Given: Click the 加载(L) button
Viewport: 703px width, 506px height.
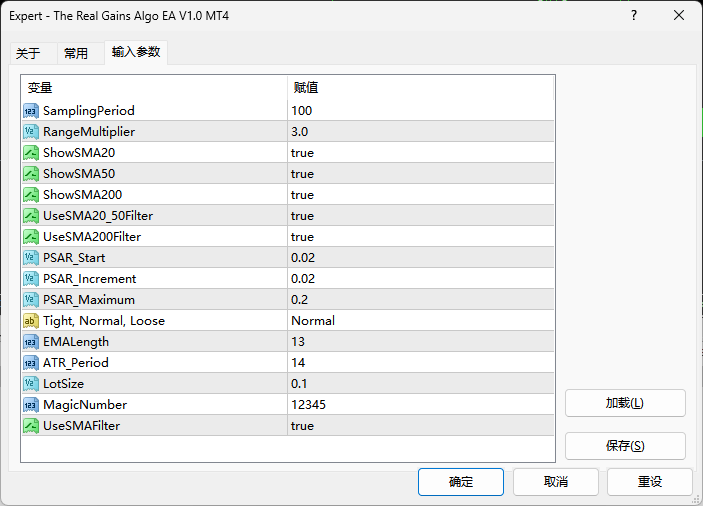Looking at the screenshot, I should (625, 403).
